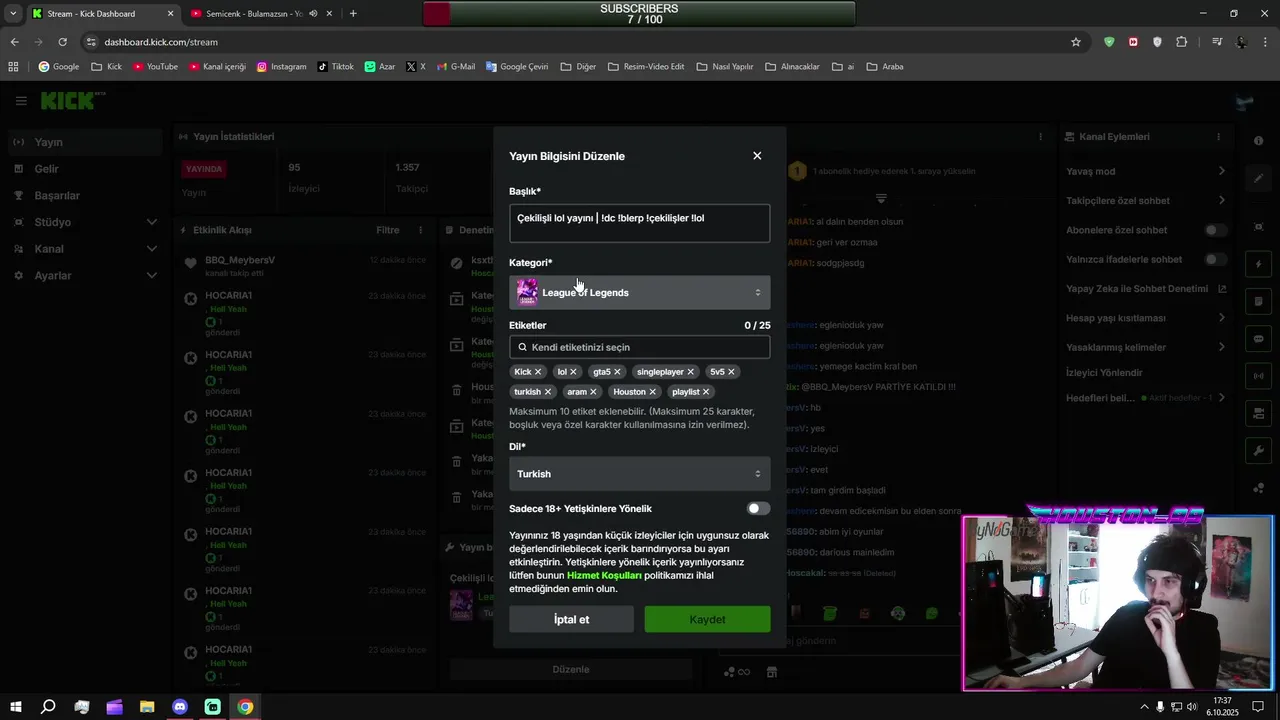Reload the page
Image resolution: width=1280 pixels, height=720 pixels.
(x=62, y=42)
